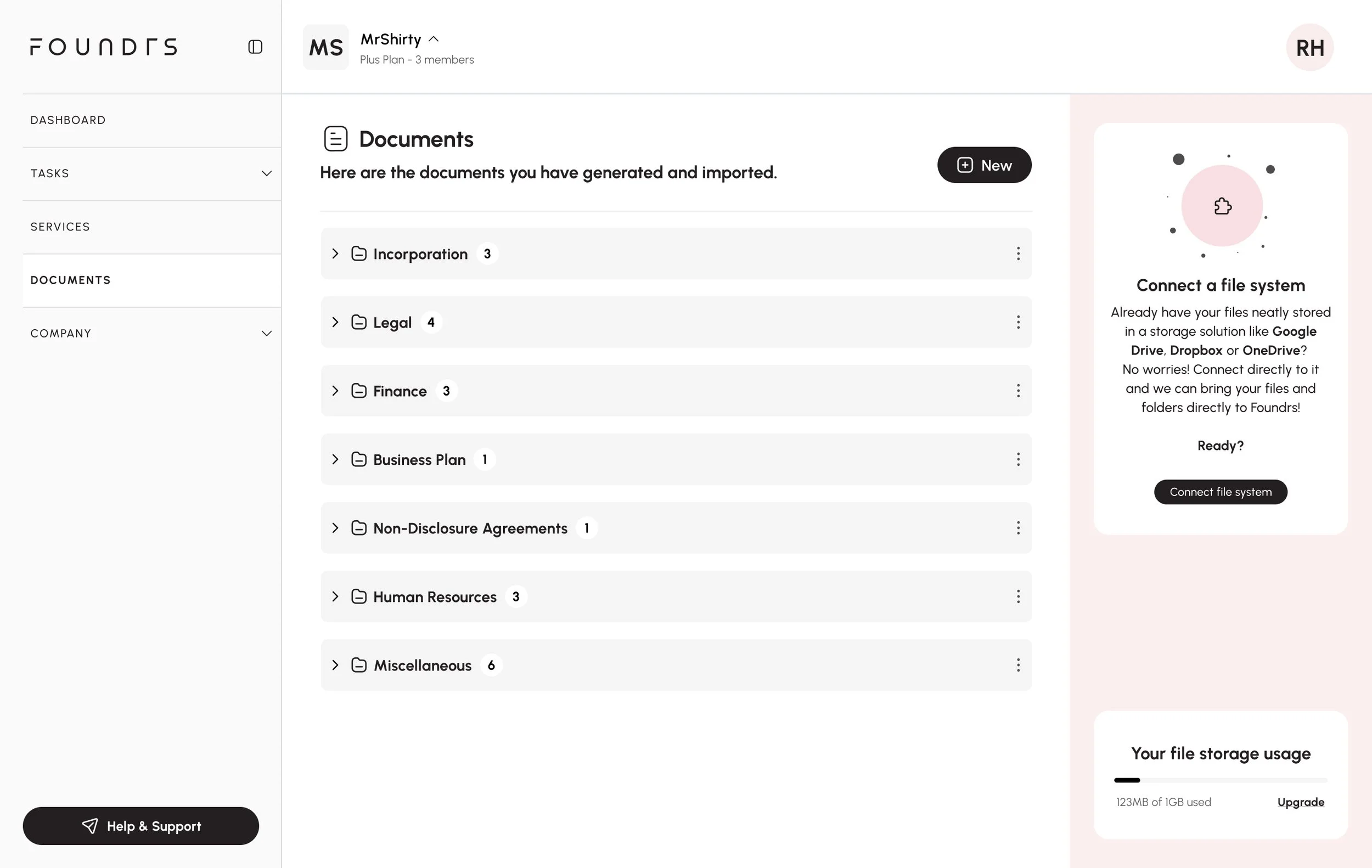Click the puzzle piece integration icon
The height and width of the screenshot is (868, 1372).
(x=1222, y=206)
